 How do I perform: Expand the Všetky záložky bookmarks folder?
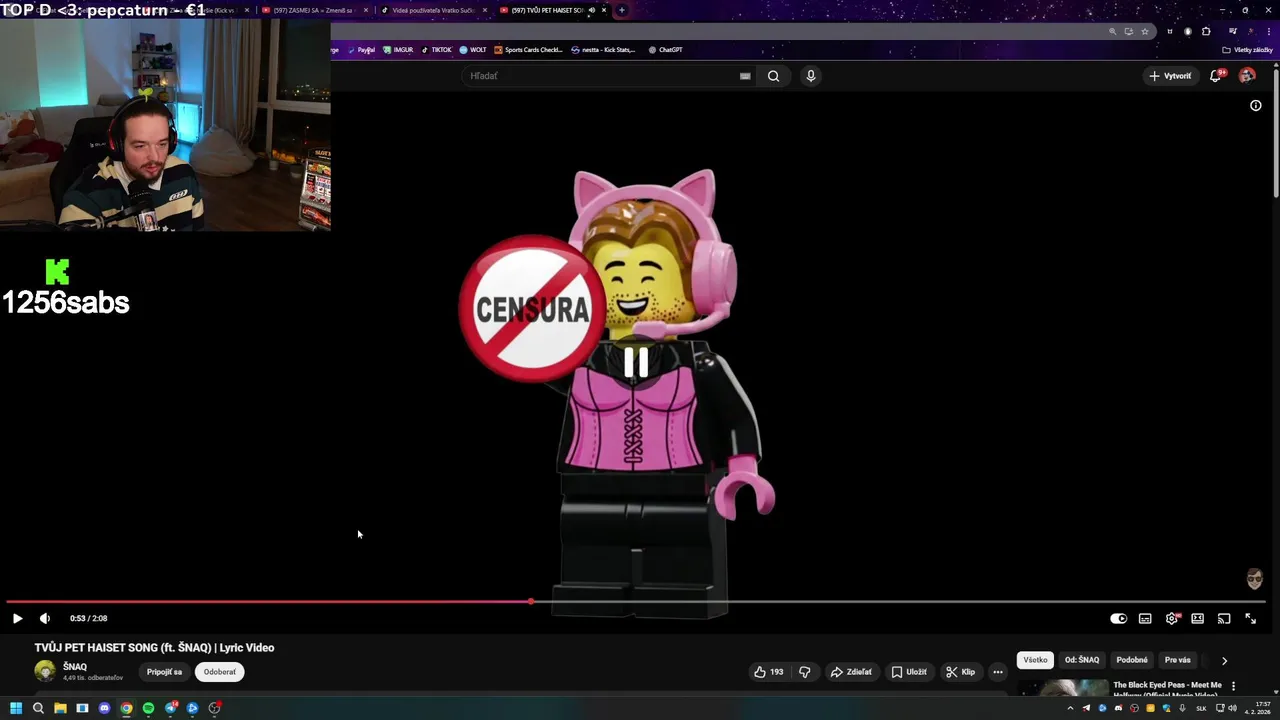pyautogui.click(x=1248, y=50)
